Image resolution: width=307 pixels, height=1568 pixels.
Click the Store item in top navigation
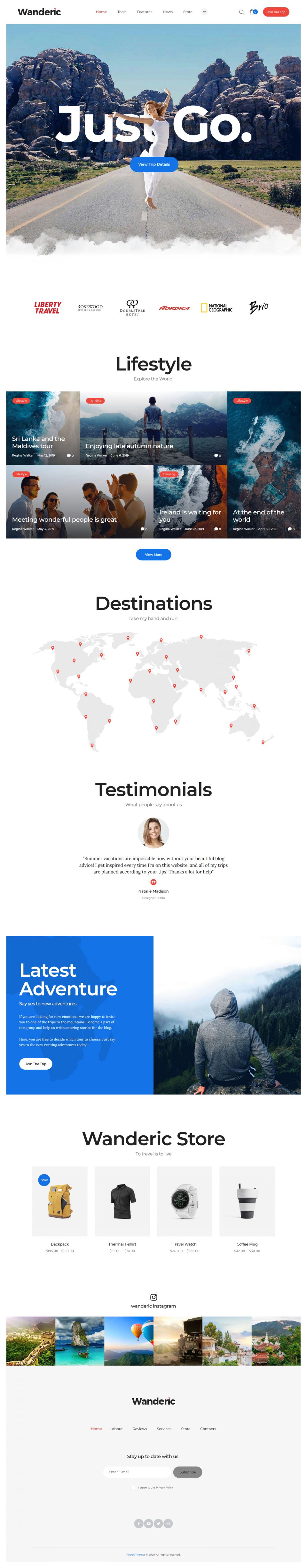click(188, 12)
